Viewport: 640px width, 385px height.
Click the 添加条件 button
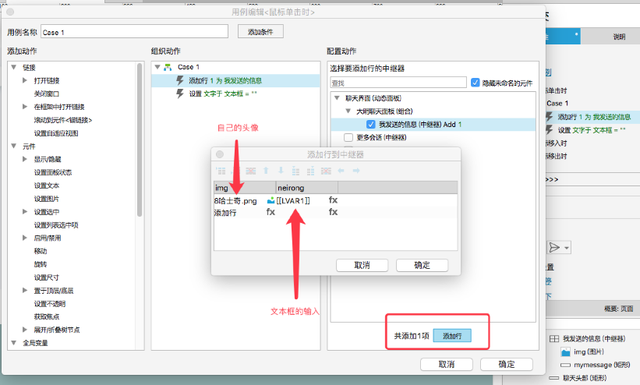click(260, 31)
